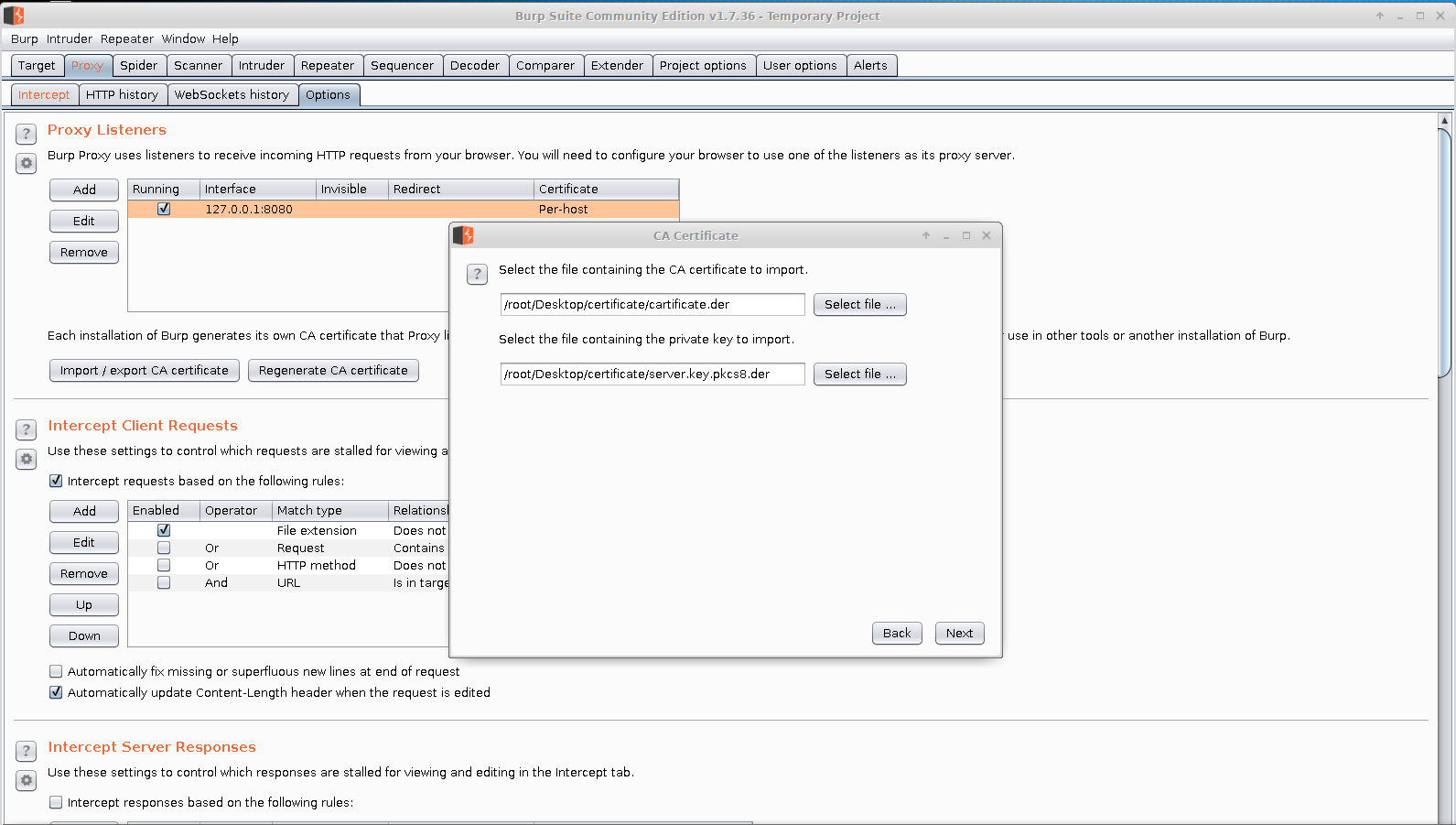Click the Match type column header

[330, 510]
